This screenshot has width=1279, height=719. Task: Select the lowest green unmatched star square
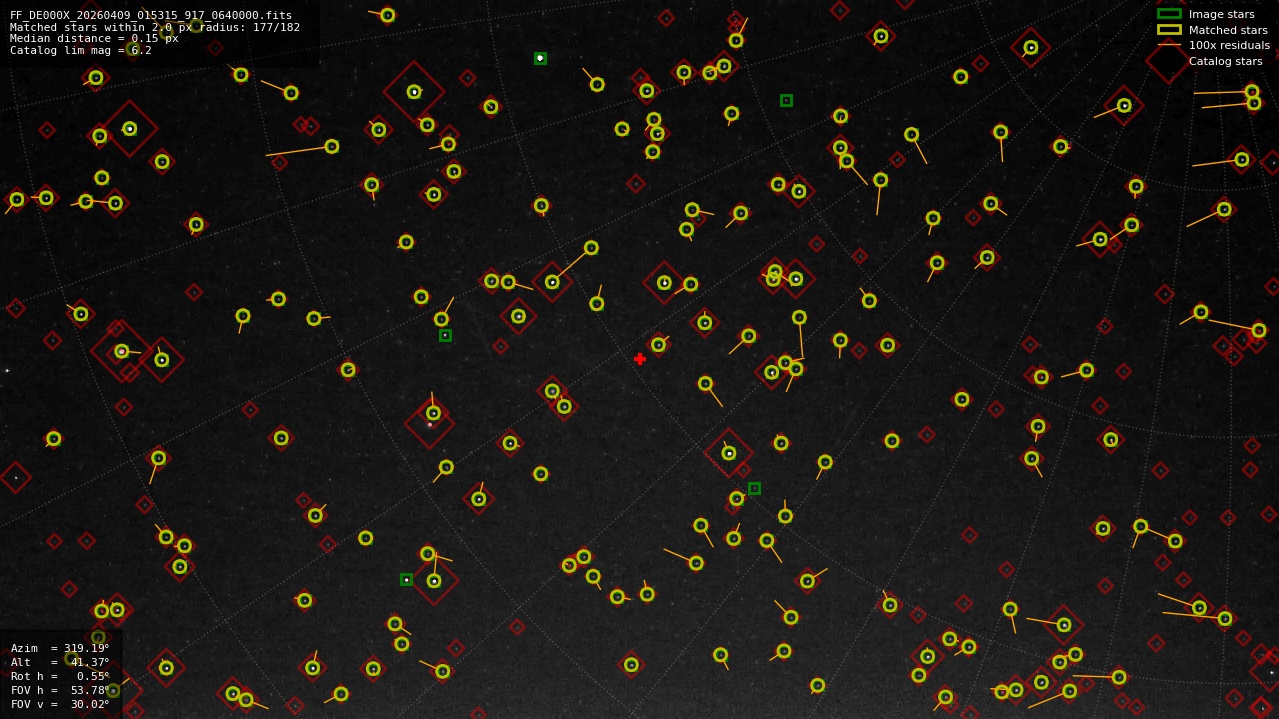(x=406, y=579)
